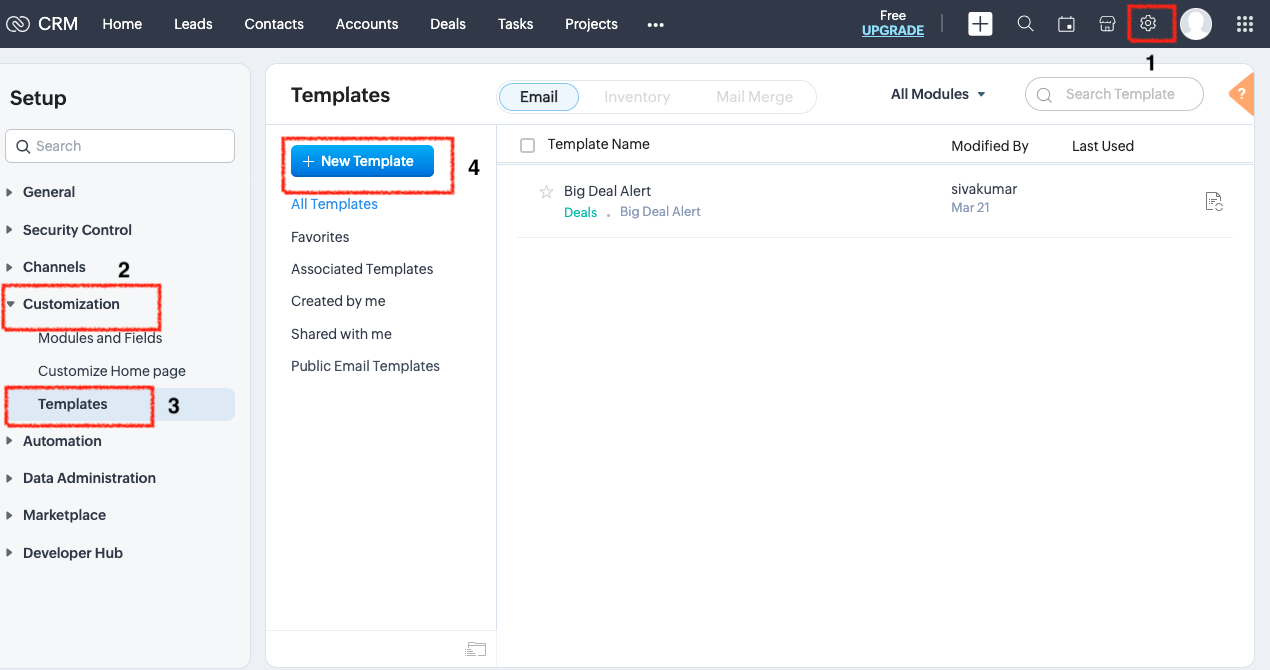The height and width of the screenshot is (670, 1270).
Task: Open the orange help tab on the right
Action: (x=1241, y=95)
